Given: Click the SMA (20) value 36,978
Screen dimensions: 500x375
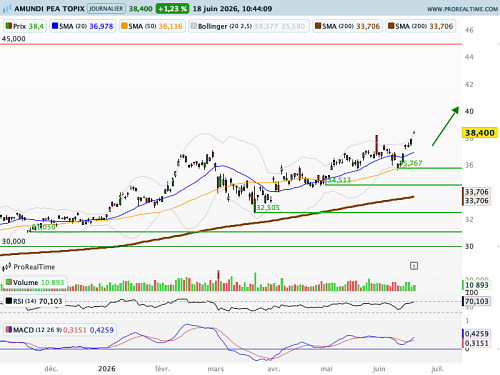Looking at the screenshot, I should (101, 26).
